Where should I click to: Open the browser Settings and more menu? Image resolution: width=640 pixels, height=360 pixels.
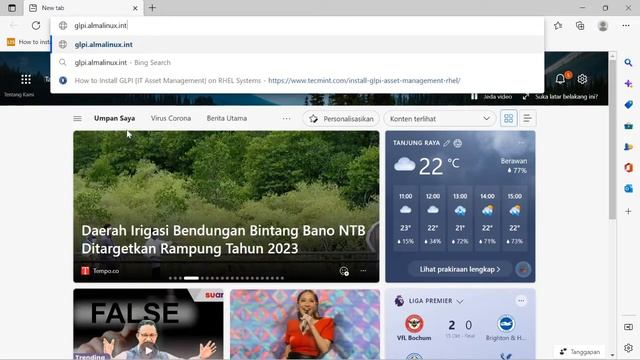click(x=626, y=25)
